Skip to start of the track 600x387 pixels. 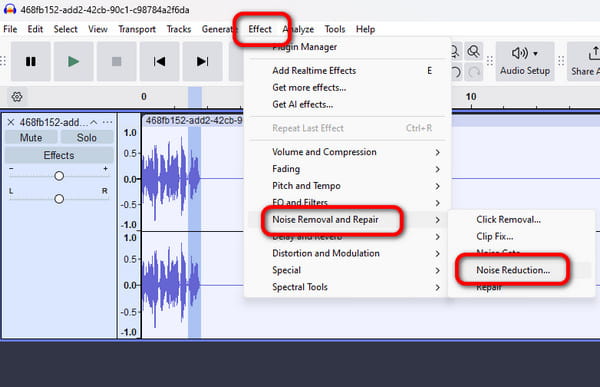(x=159, y=62)
